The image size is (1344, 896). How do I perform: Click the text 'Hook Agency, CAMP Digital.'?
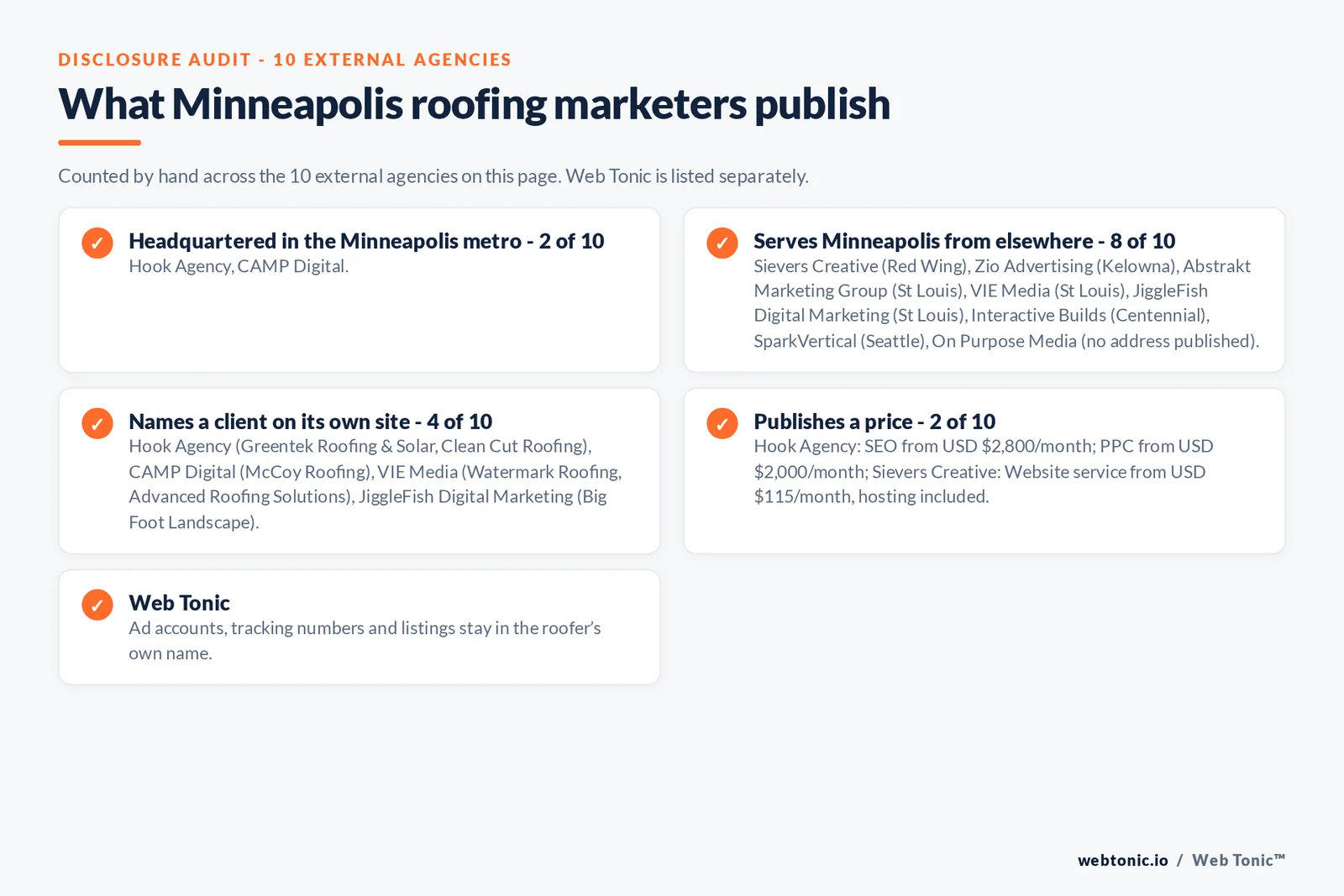(239, 266)
